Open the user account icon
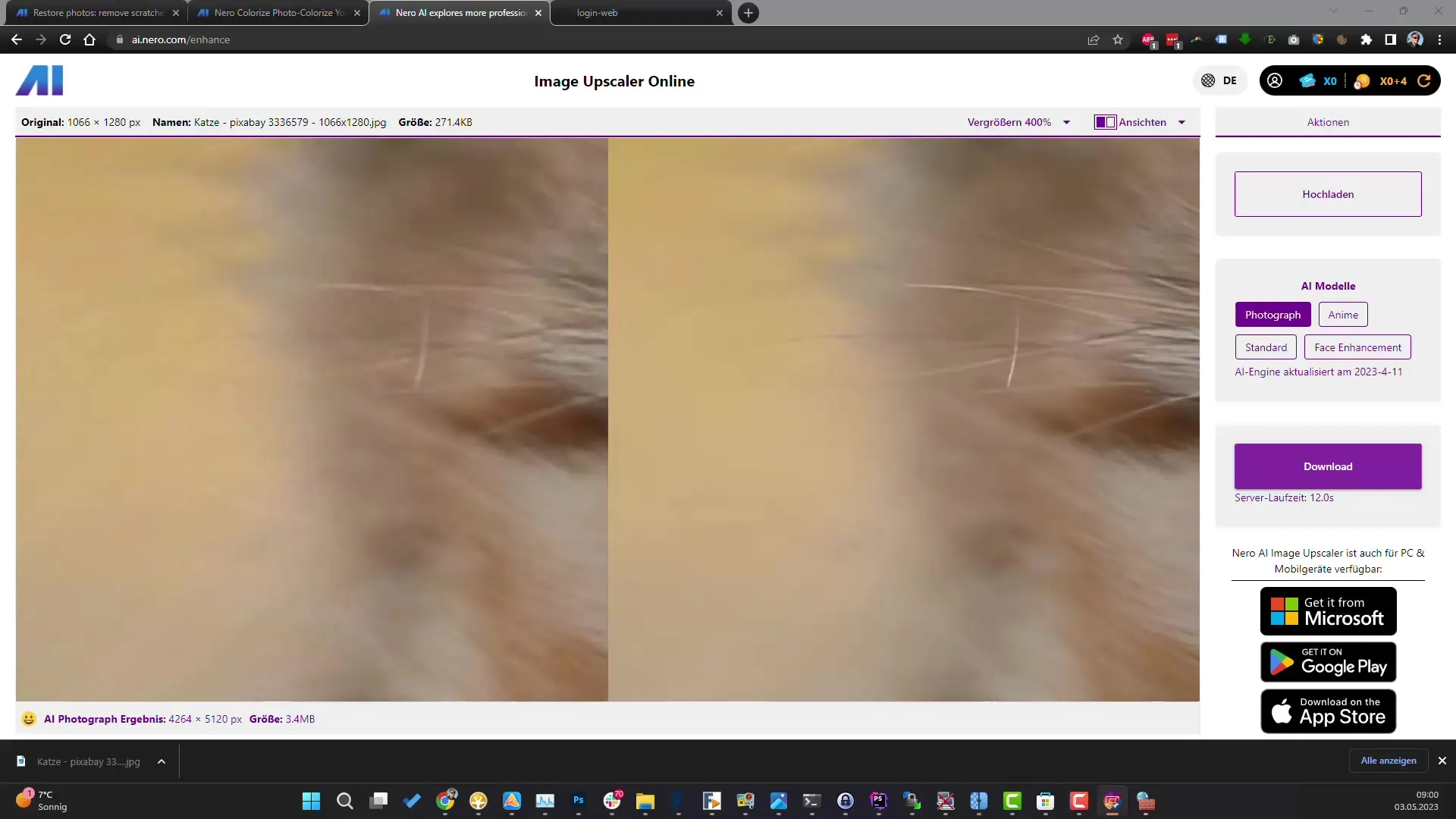The image size is (1456, 819). pyautogui.click(x=1275, y=80)
